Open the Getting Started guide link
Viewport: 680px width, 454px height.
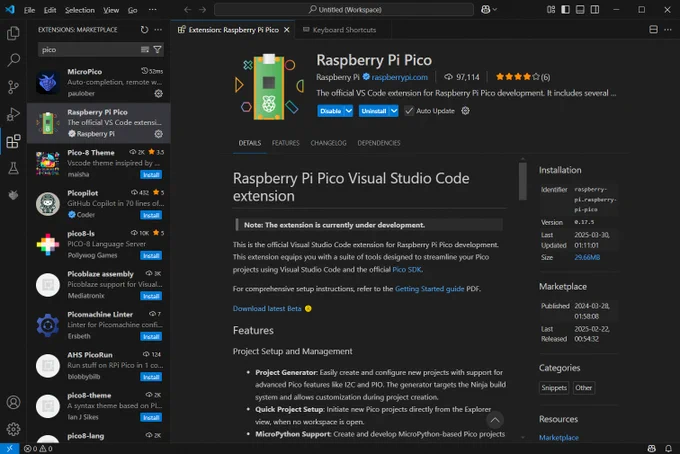[429, 289]
